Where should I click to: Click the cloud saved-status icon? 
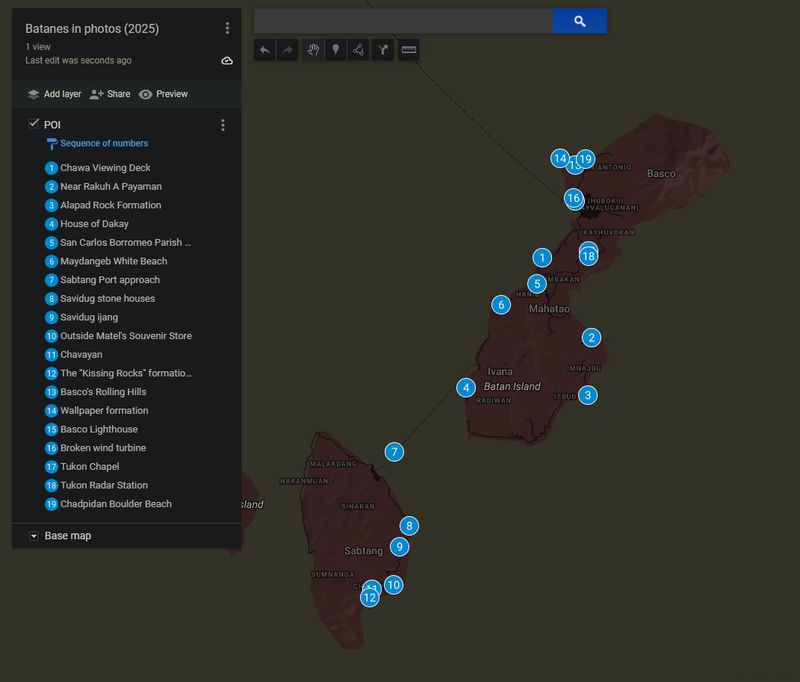click(x=227, y=61)
